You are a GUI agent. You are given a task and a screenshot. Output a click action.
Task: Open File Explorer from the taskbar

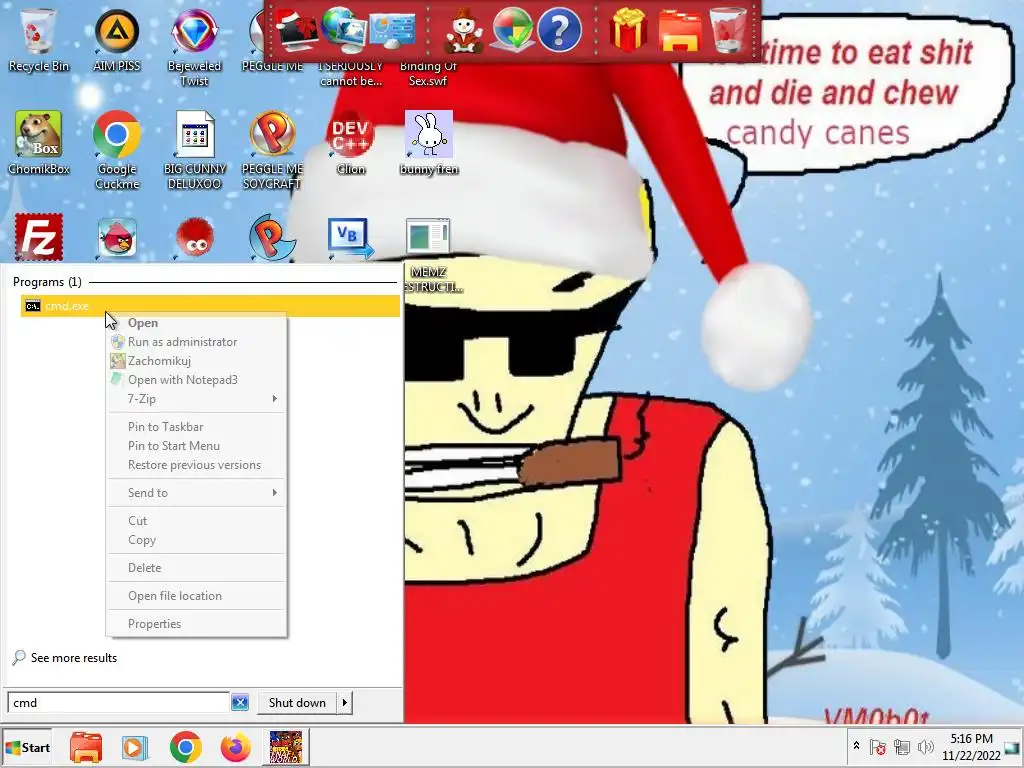click(86, 747)
